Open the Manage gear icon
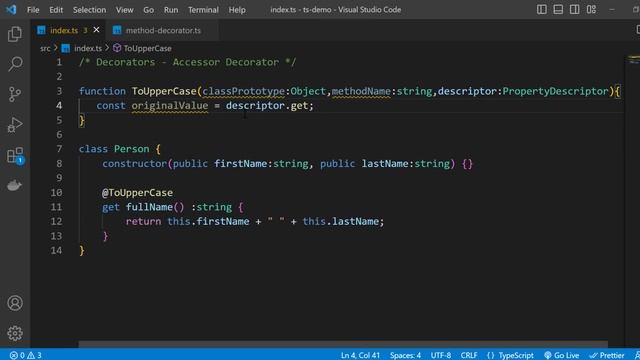 [x=15, y=333]
